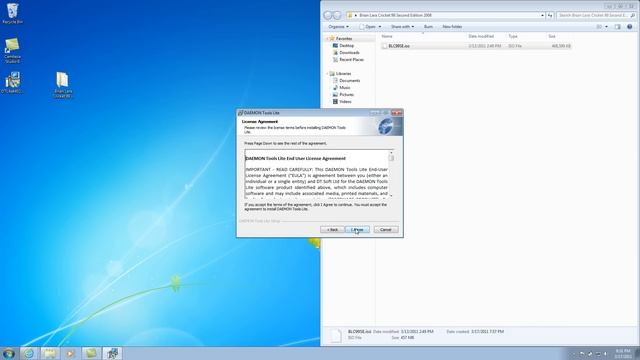Open the address bar history dropdown

(542, 16)
